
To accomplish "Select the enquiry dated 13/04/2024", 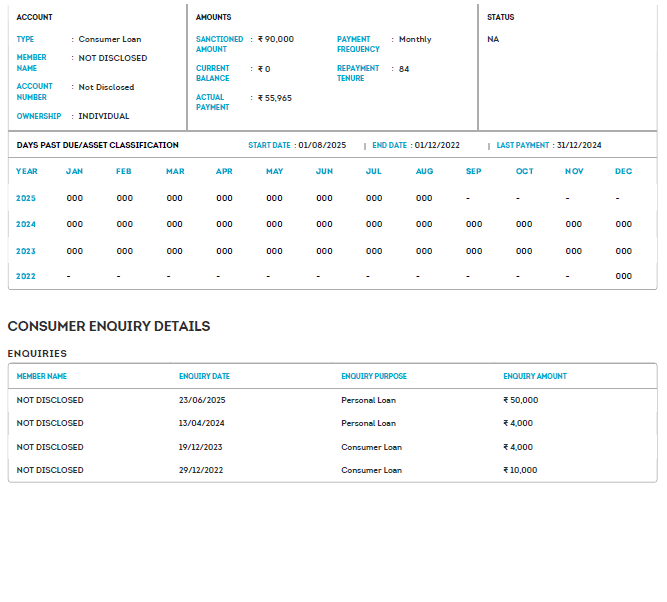I will [x=202, y=423].
